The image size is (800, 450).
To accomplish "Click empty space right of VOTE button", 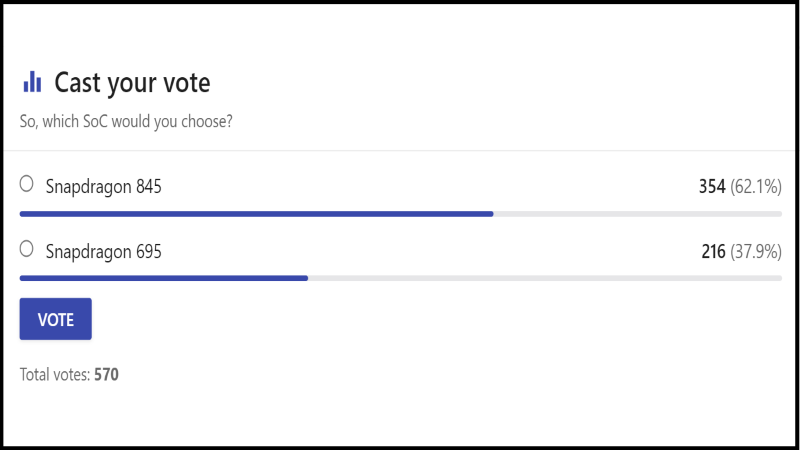I will (400, 319).
